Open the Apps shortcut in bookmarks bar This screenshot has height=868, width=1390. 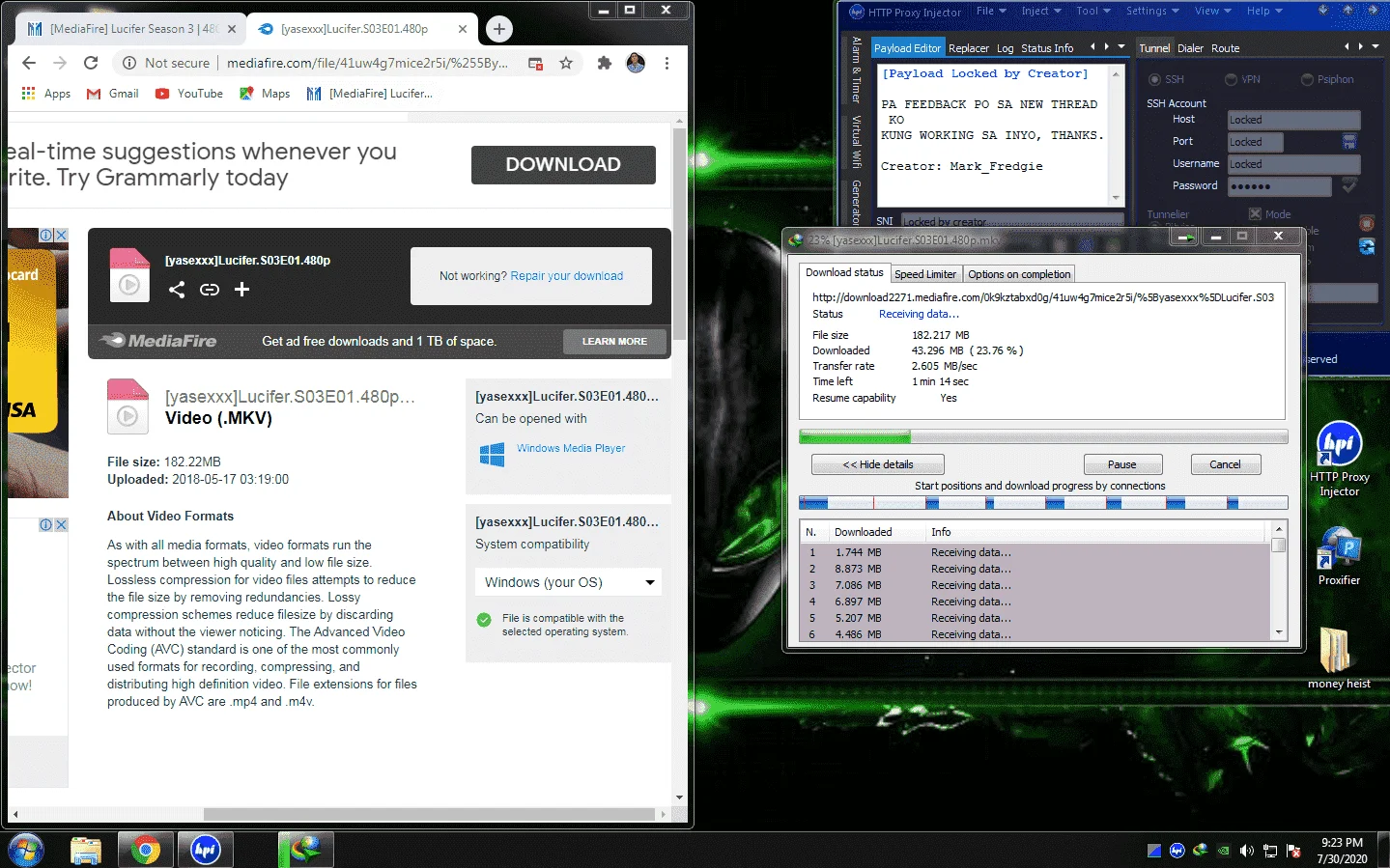point(45,94)
